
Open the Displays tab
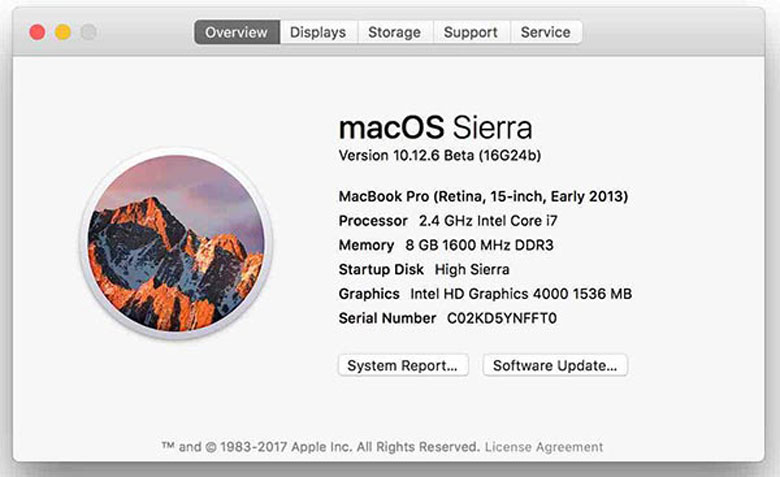coord(318,32)
